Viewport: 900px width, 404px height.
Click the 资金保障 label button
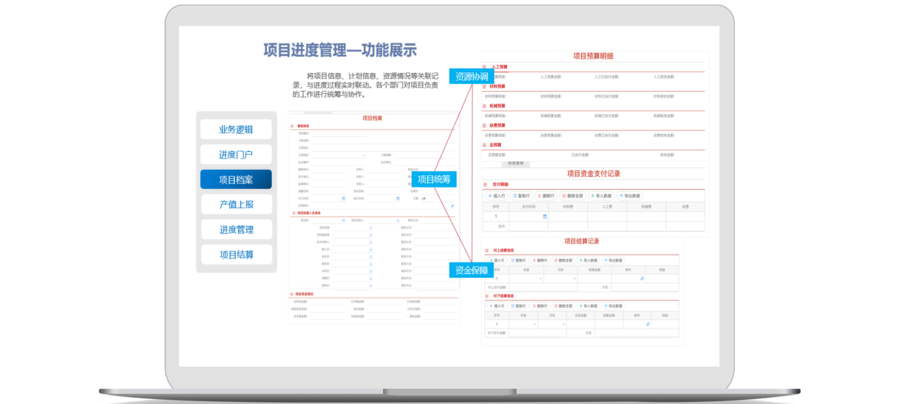tap(470, 270)
